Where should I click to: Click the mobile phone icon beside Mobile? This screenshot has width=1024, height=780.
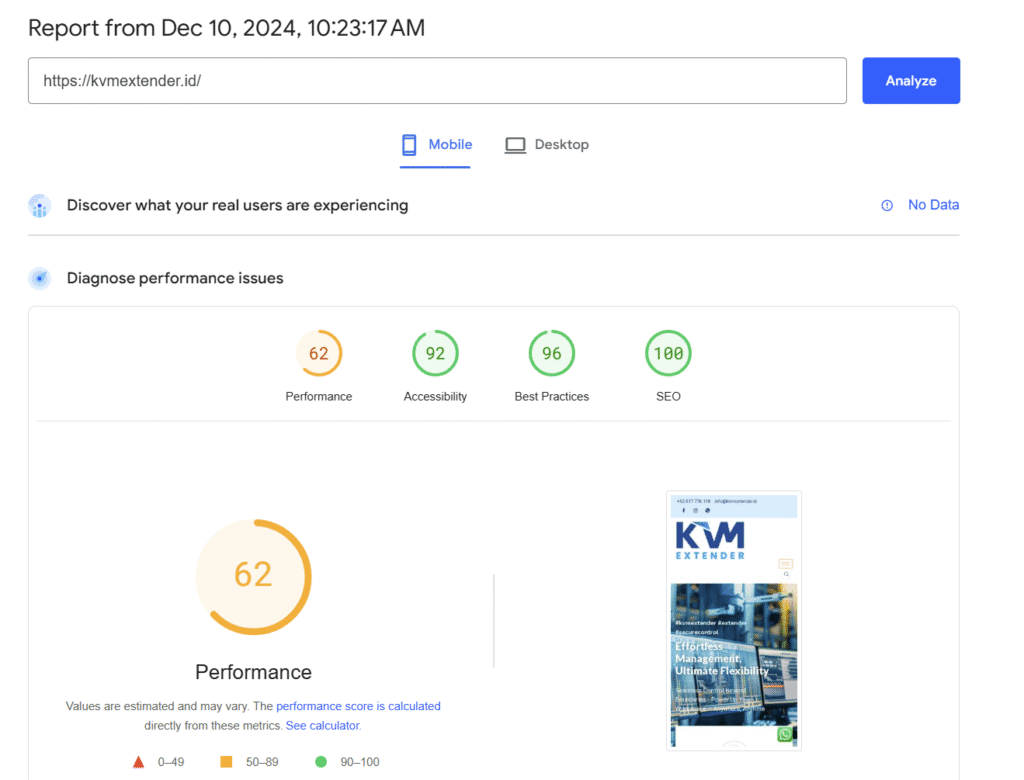(x=411, y=144)
